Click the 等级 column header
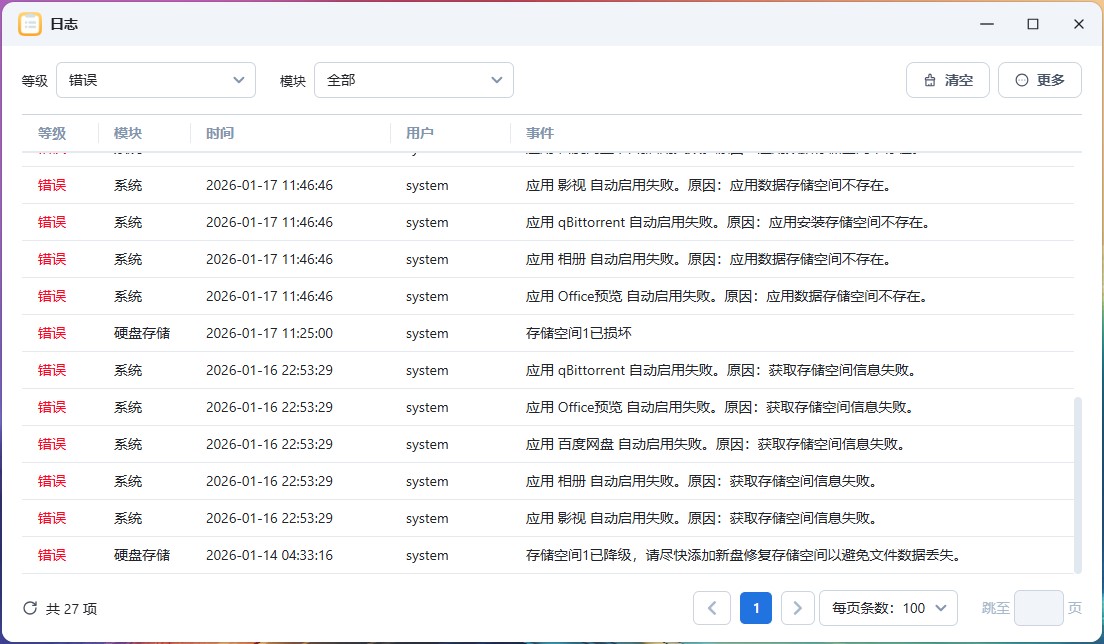Image resolution: width=1104 pixels, height=644 pixels. pyautogui.click(x=51, y=132)
